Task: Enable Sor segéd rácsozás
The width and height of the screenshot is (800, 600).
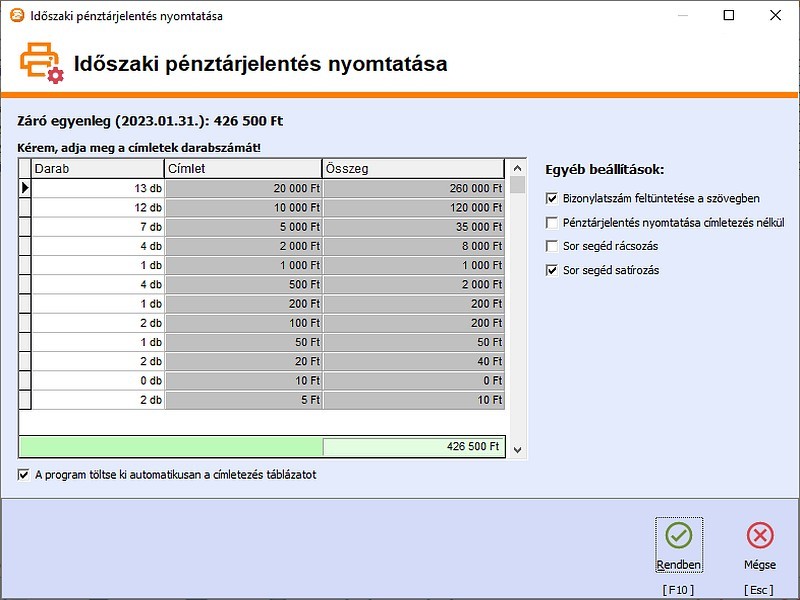Action: coord(550,246)
